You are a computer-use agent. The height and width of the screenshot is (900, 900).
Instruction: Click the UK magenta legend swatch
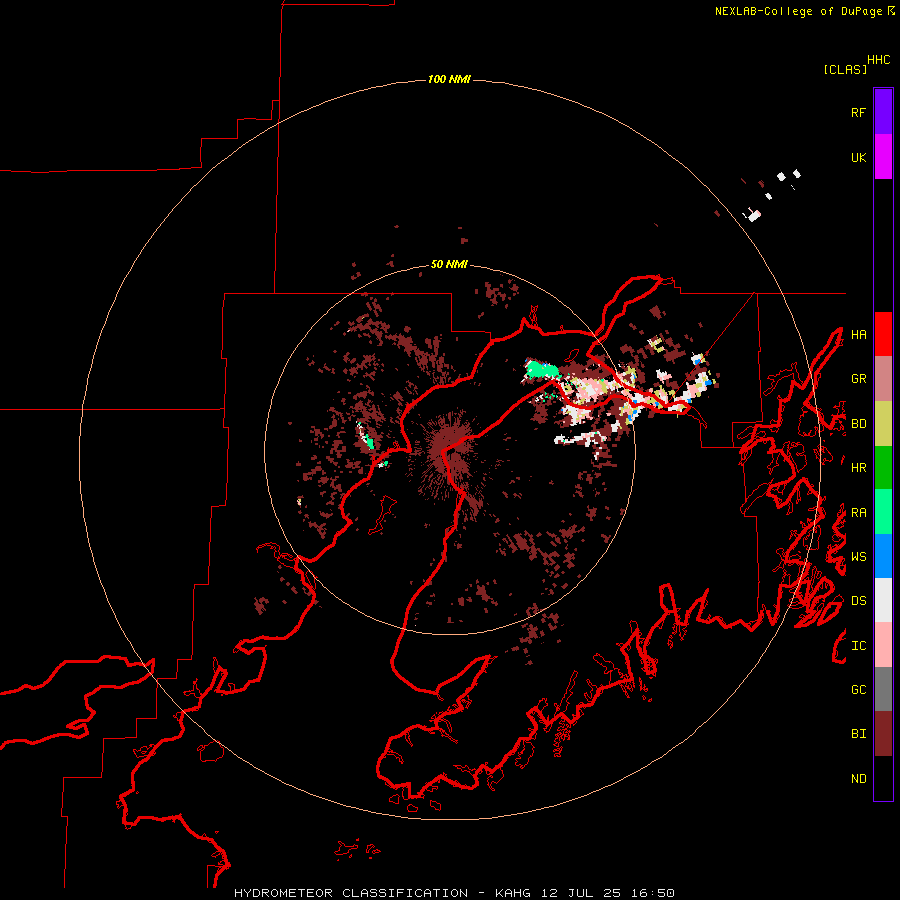(883, 157)
